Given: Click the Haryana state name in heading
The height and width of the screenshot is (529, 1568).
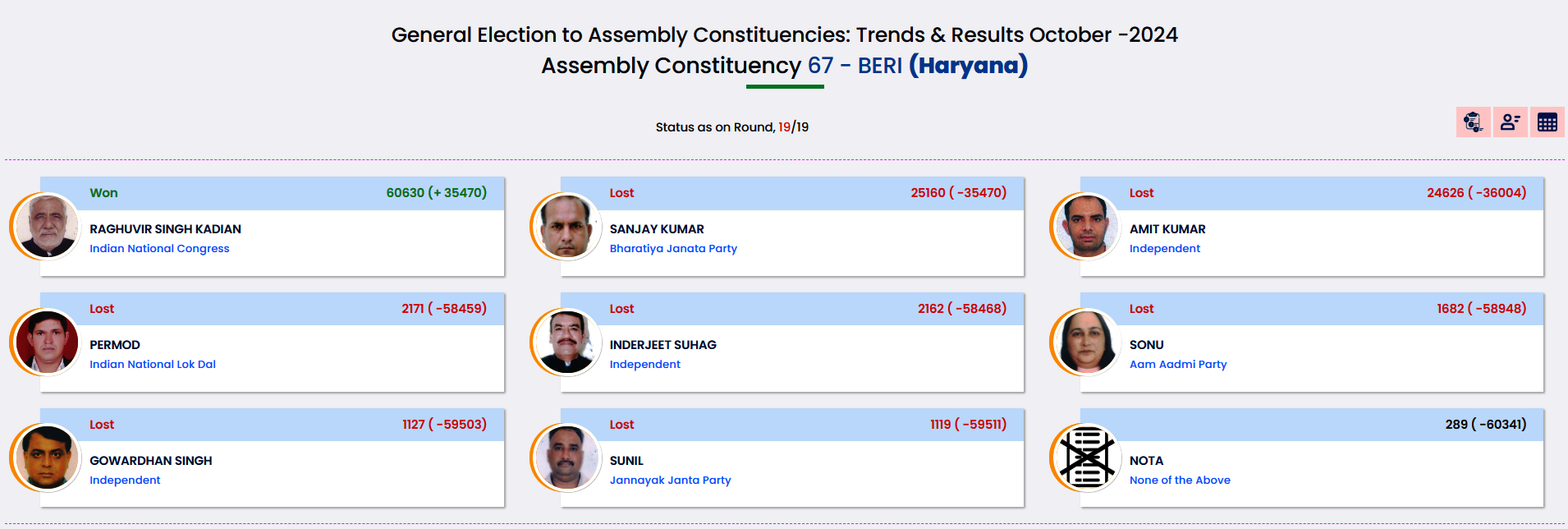Looking at the screenshot, I should click(x=968, y=66).
